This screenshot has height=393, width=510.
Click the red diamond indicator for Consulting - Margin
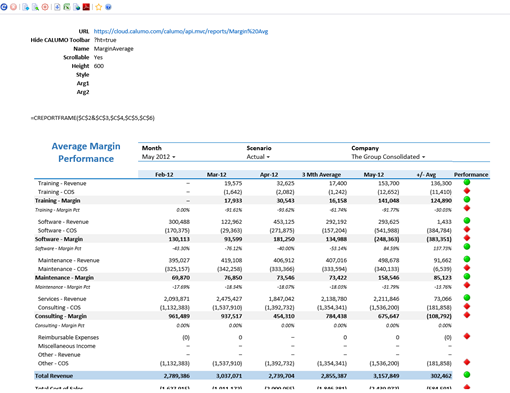(x=467, y=315)
